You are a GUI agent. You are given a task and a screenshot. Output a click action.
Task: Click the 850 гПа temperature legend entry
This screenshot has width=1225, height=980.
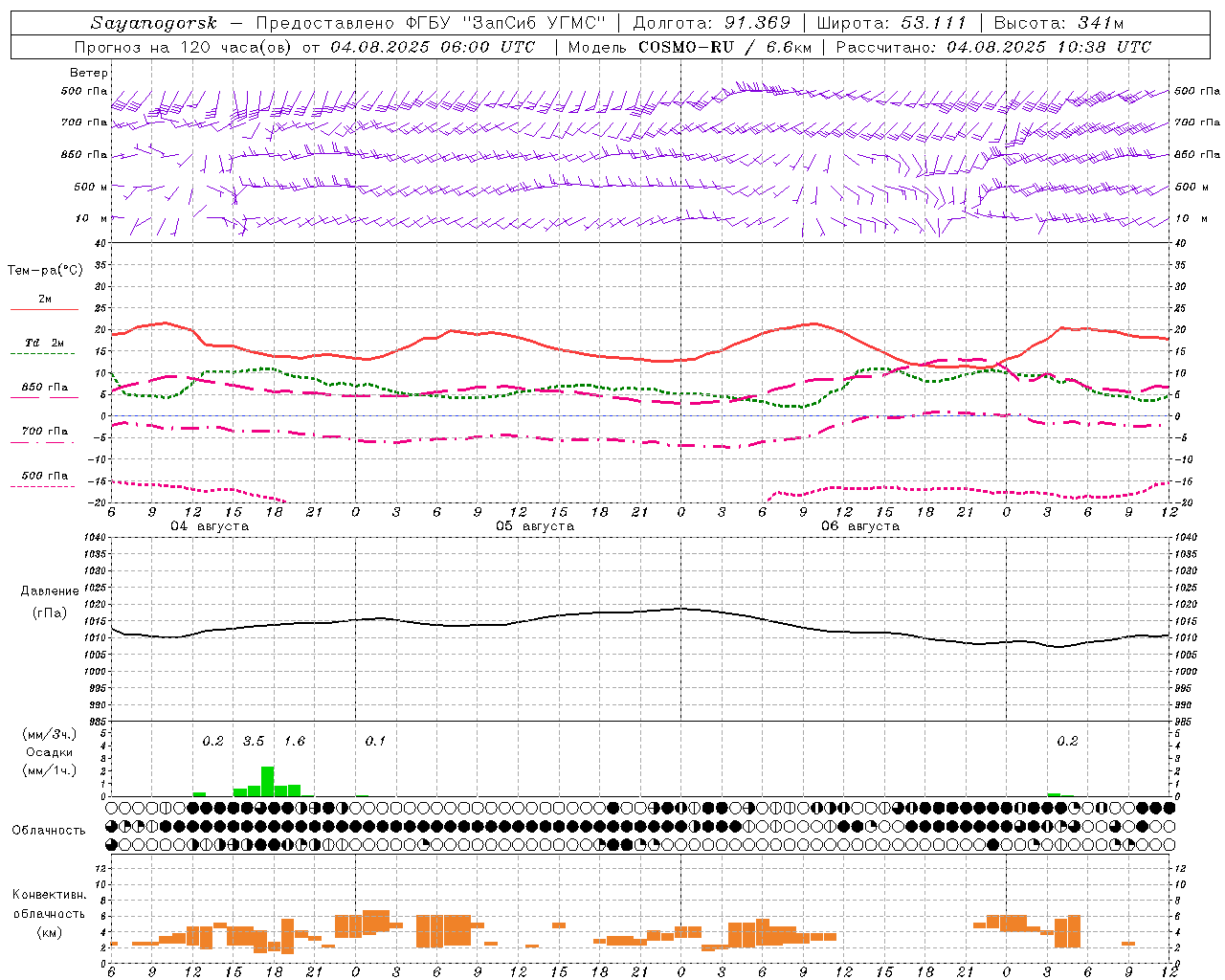pyautogui.click(x=45, y=388)
